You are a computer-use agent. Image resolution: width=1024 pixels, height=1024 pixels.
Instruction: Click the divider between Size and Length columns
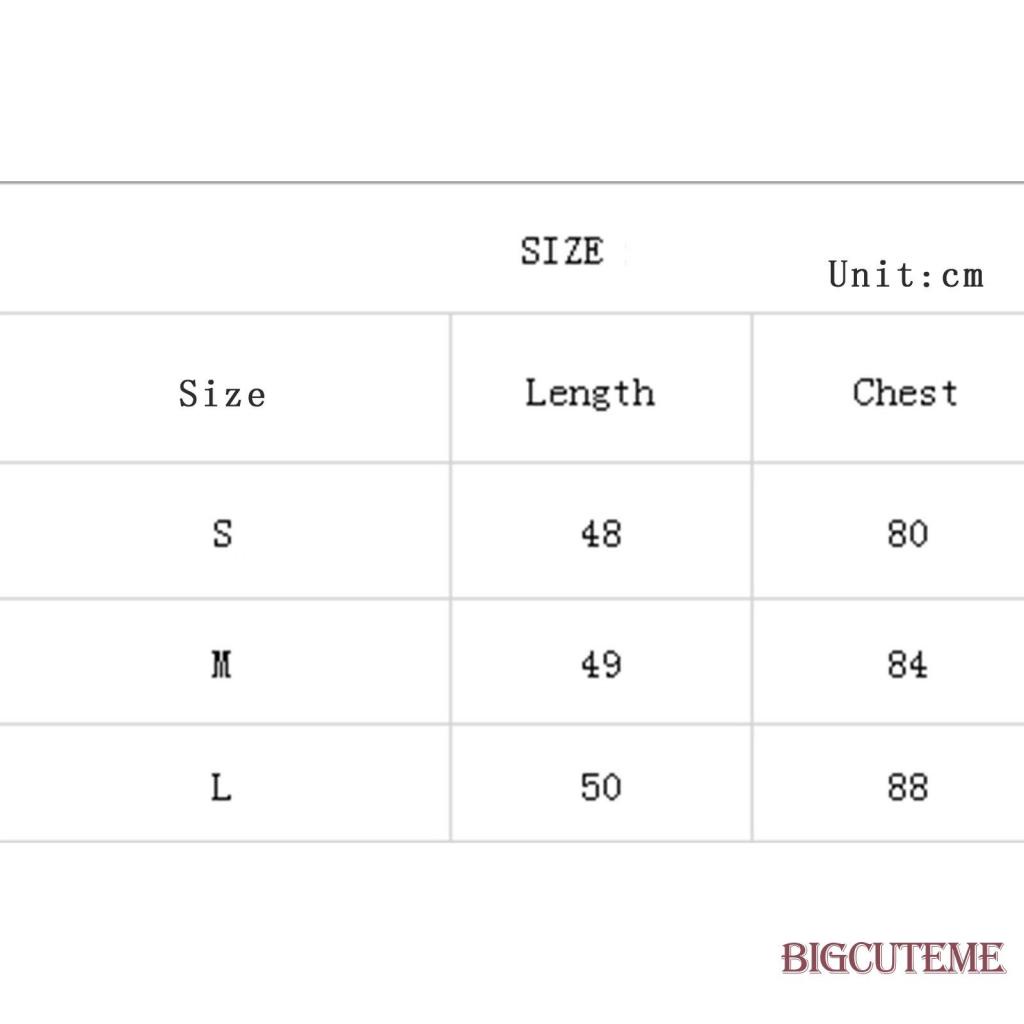click(451, 578)
